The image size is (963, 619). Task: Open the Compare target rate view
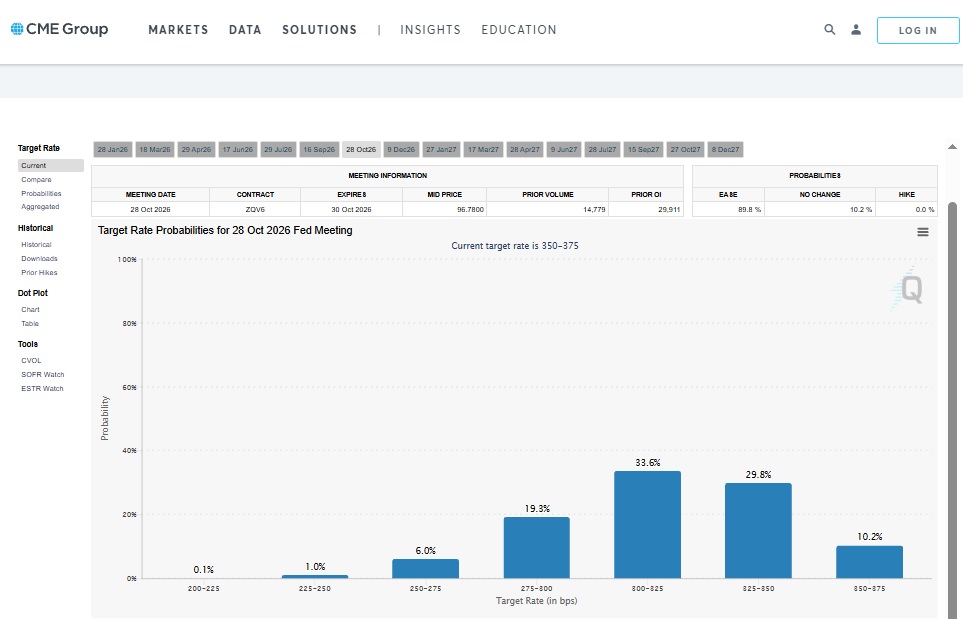(36, 180)
